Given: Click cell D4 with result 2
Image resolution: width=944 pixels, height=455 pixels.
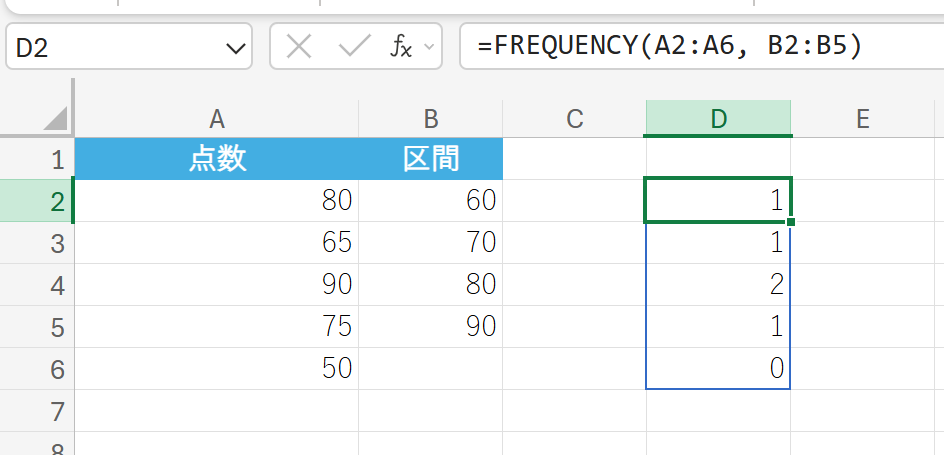Looking at the screenshot, I should pyautogui.click(x=718, y=285).
